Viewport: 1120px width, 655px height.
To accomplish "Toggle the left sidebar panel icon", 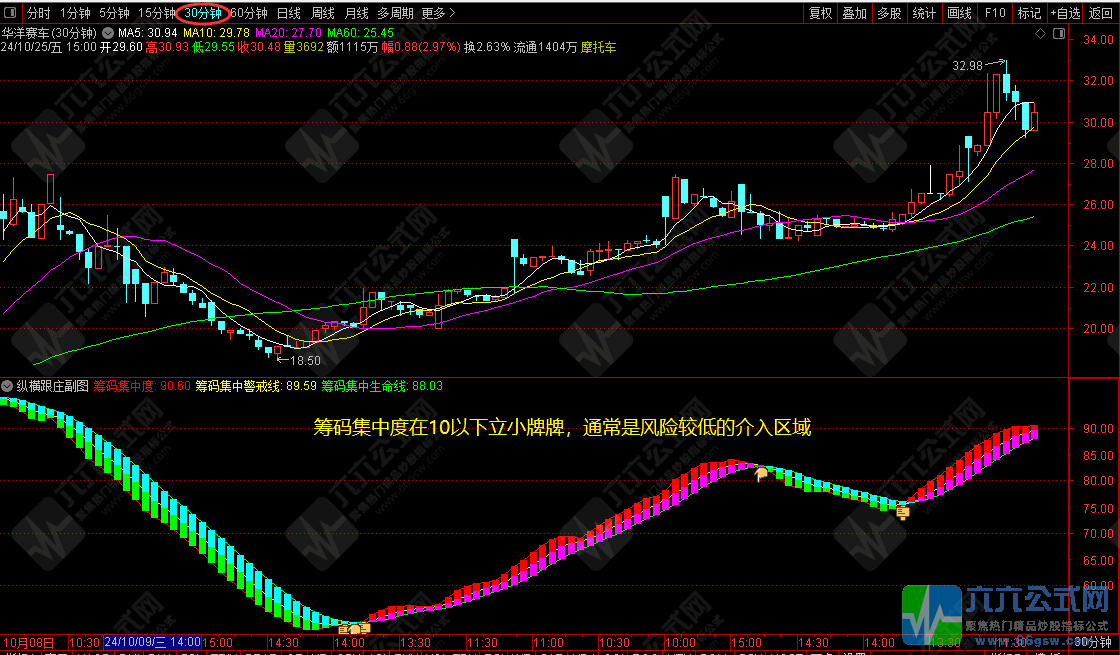I will [10, 12].
